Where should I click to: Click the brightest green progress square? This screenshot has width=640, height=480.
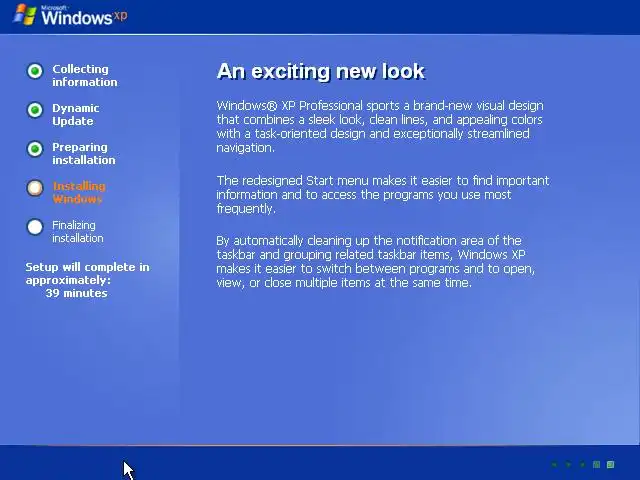point(610,464)
